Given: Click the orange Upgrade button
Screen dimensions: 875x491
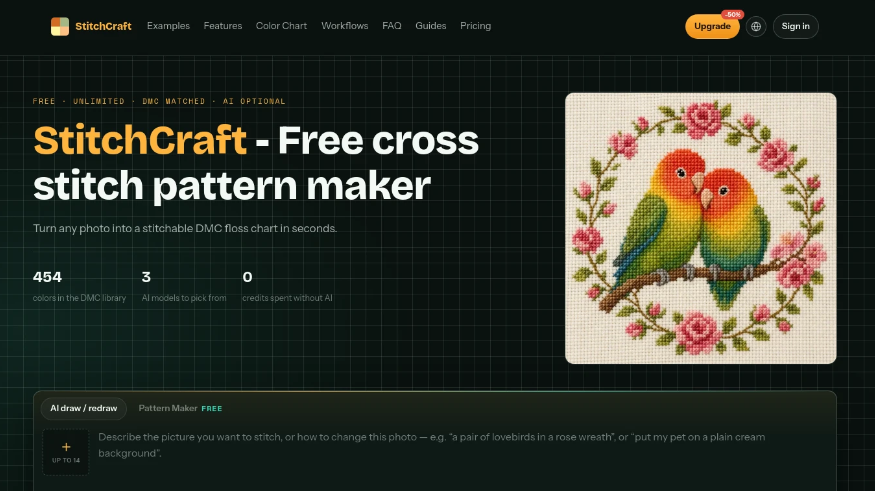Looking at the screenshot, I should [712, 26].
